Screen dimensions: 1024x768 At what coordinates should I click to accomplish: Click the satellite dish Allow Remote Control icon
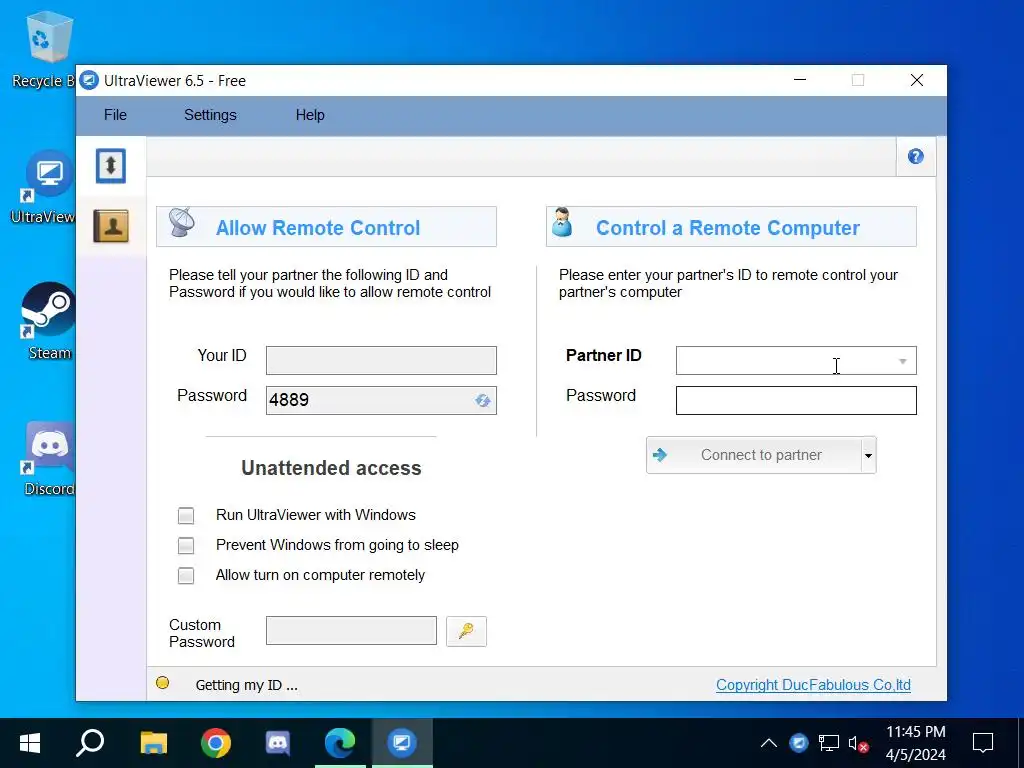click(182, 223)
